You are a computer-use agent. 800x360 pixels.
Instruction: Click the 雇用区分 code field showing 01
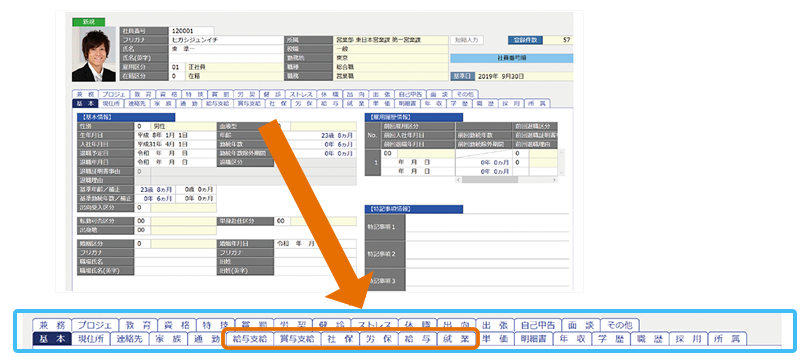(x=177, y=67)
